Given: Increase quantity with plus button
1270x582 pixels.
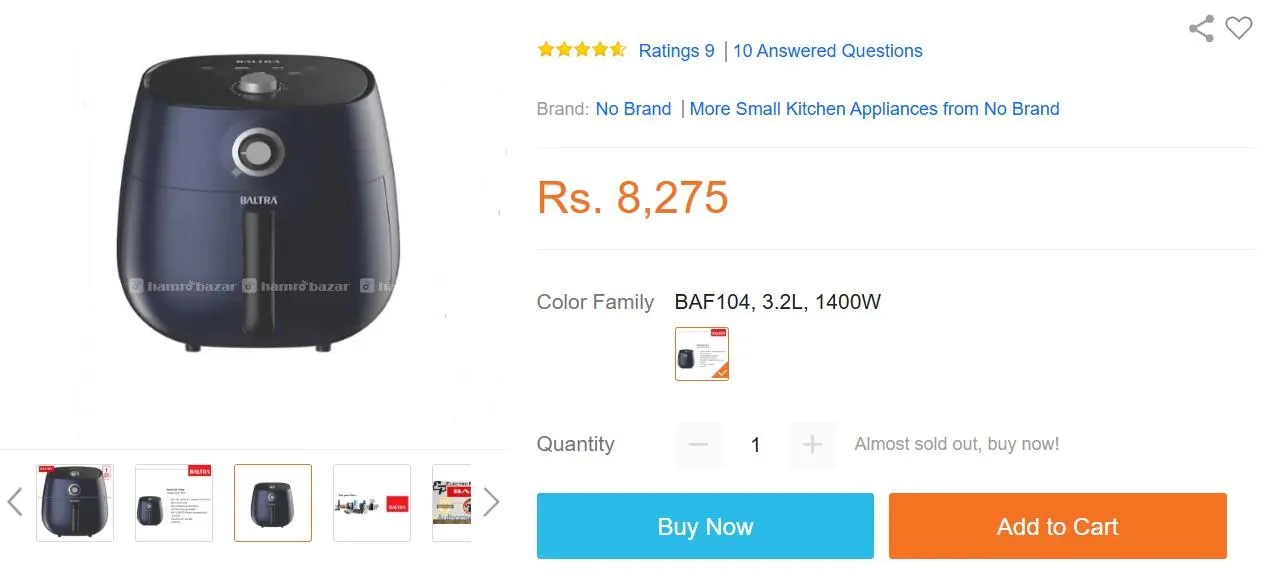Looking at the screenshot, I should [x=812, y=445].
